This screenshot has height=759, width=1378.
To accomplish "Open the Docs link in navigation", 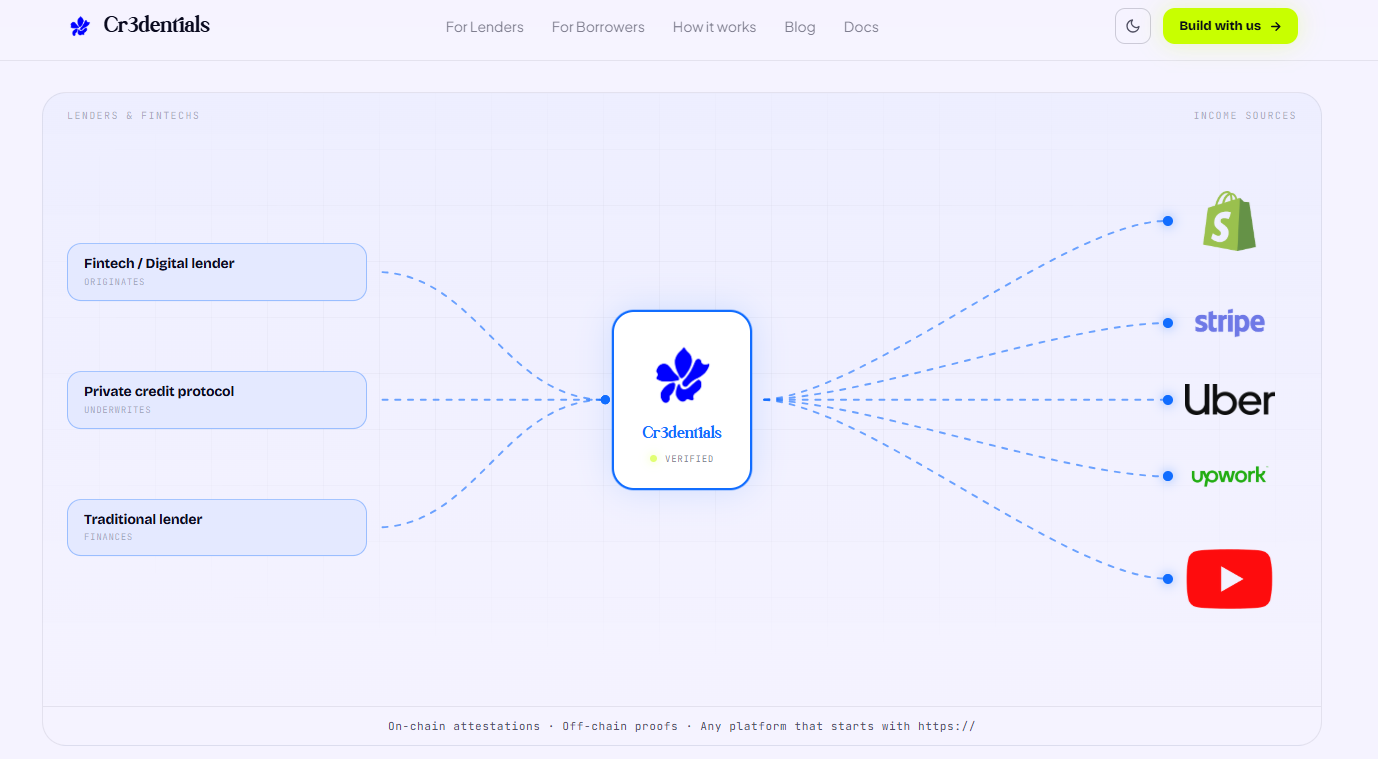I will click(x=861, y=27).
